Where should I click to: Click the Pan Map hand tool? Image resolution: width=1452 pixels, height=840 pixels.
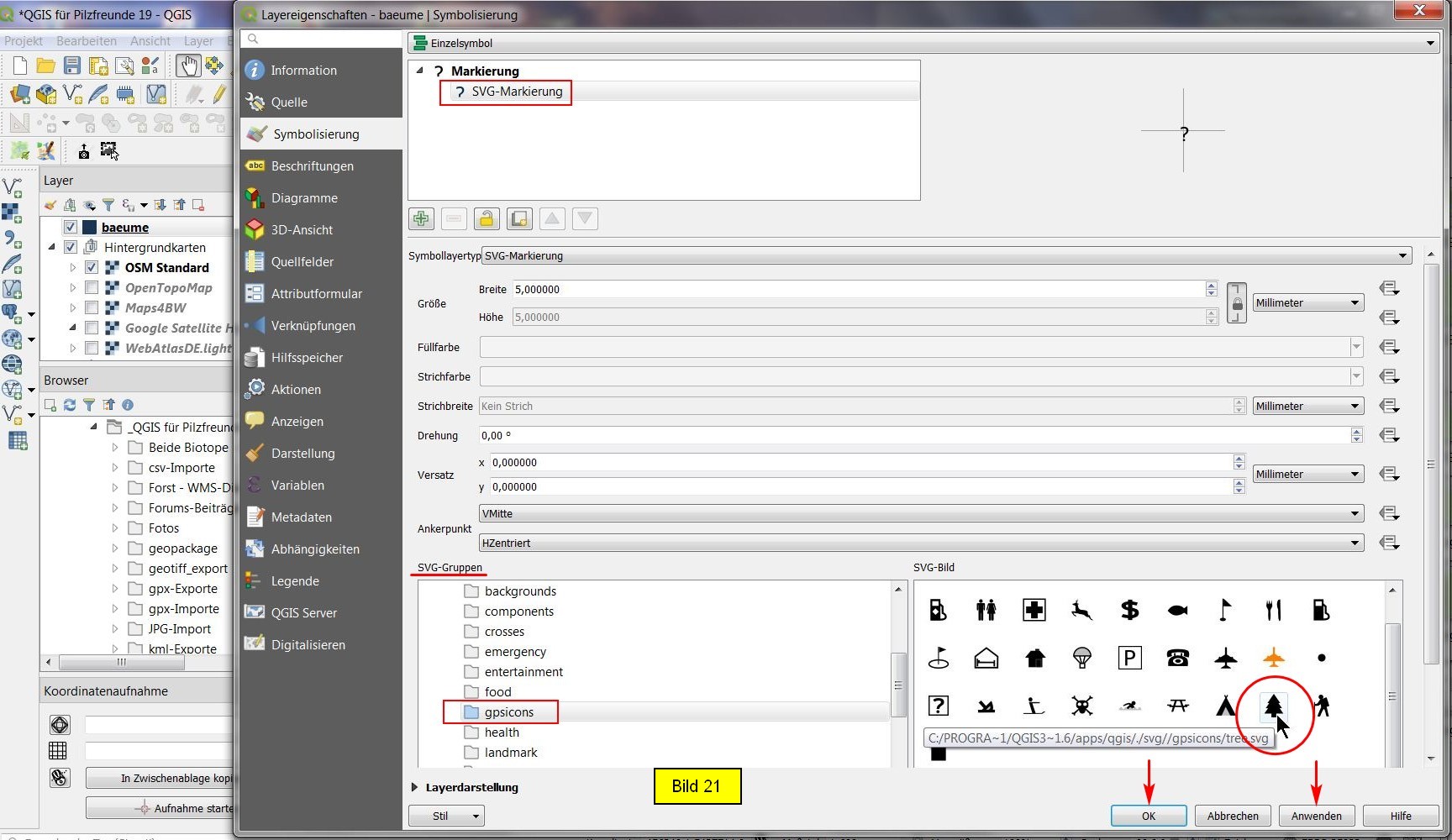187,66
